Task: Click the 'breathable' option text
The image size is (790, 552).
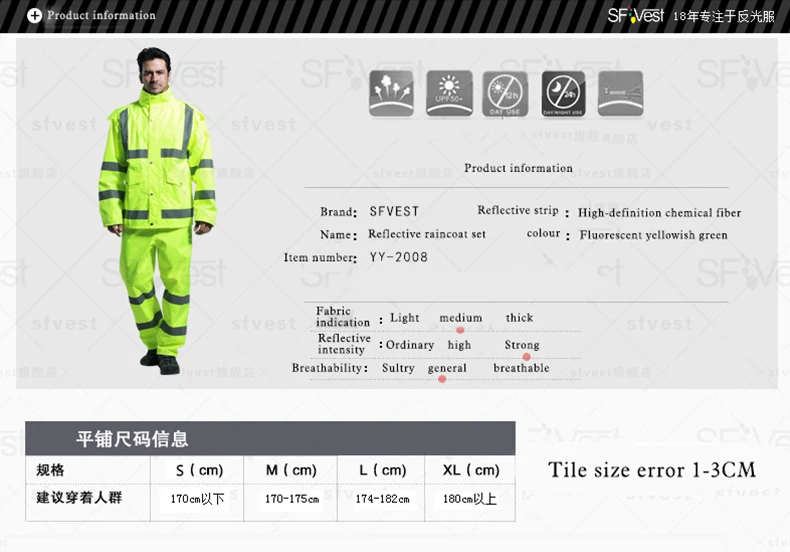Action: coord(521,368)
